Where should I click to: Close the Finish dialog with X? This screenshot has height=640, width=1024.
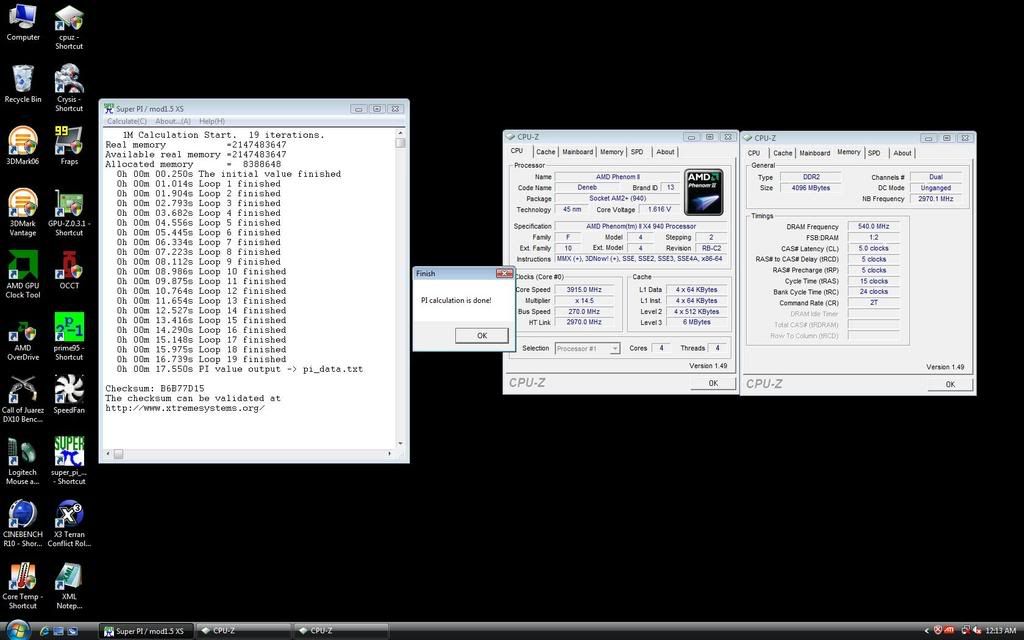pos(504,273)
